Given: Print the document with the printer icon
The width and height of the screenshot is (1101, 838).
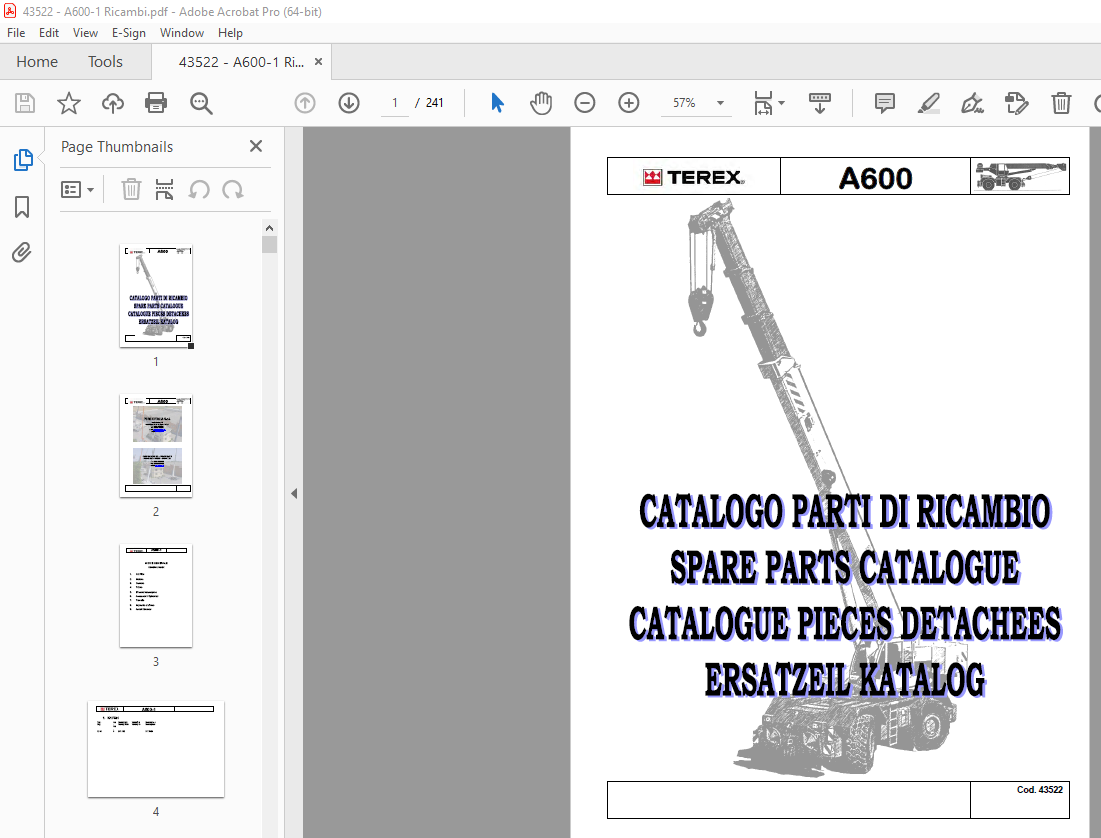Looking at the screenshot, I should (156, 103).
